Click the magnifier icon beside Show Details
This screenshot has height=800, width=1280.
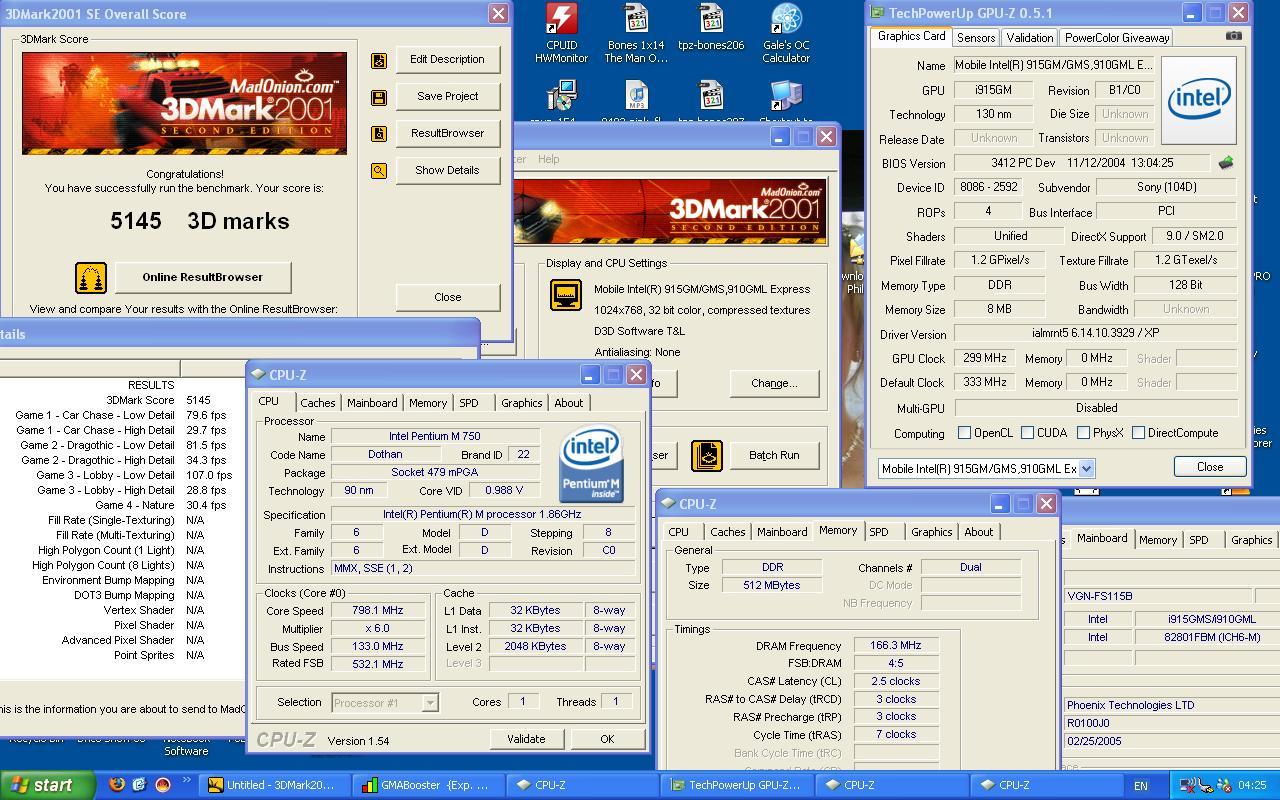click(379, 171)
